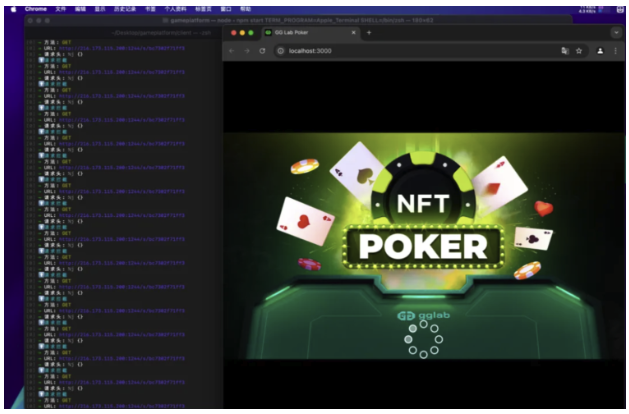This screenshot has width=629, height=414.
Task: Open the 文件 menu in menu bar
Action: (61, 8)
